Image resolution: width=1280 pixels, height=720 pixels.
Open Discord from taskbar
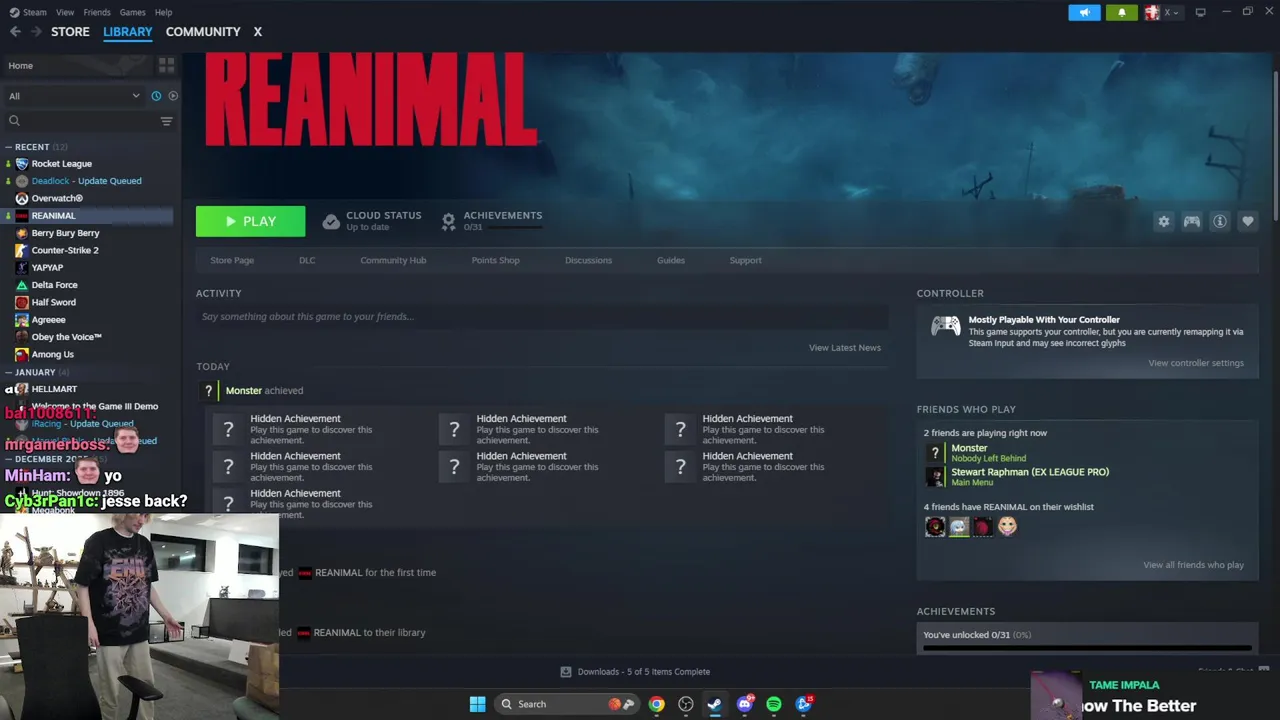tap(745, 704)
